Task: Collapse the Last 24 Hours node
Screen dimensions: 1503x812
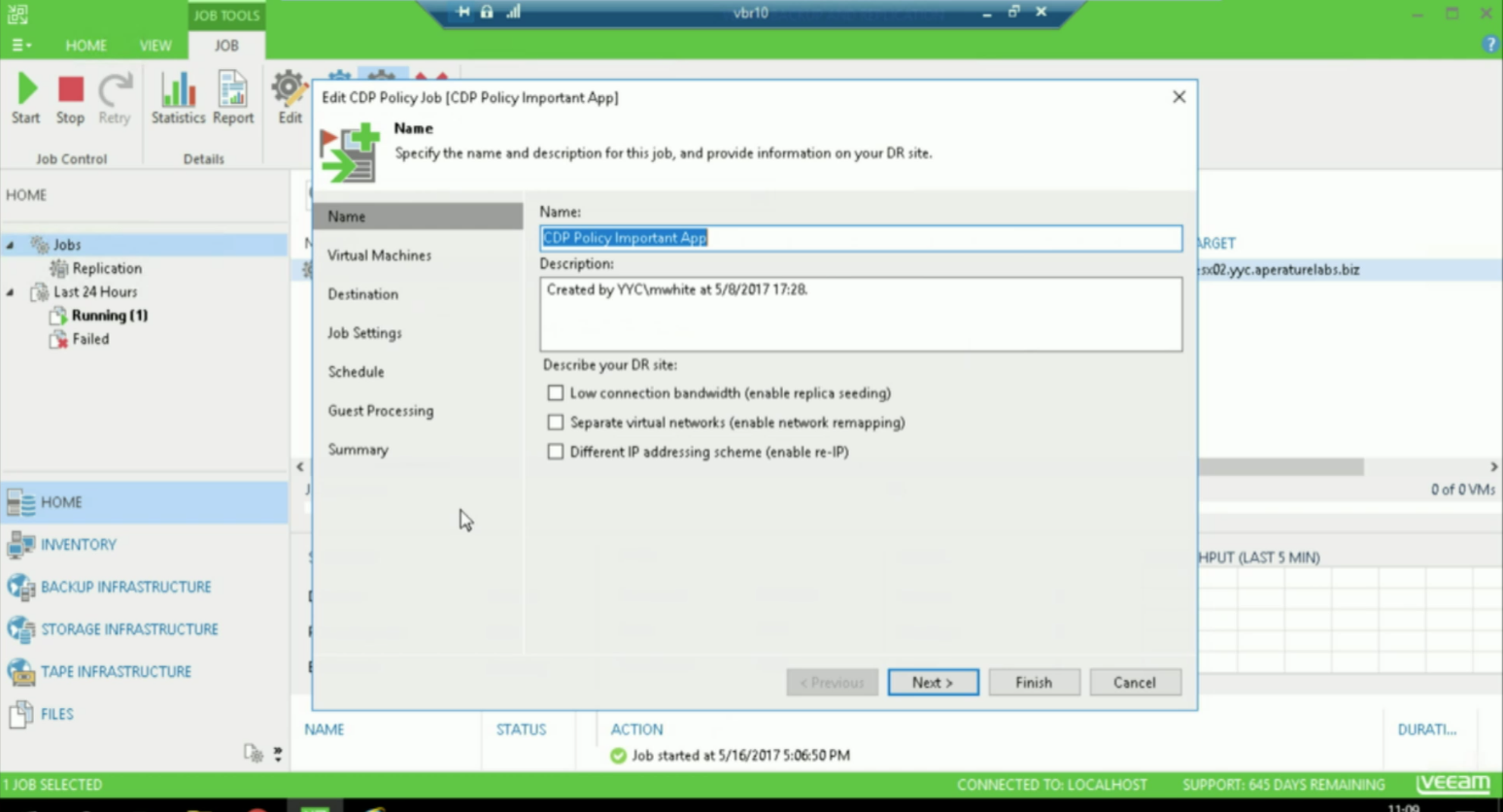Action: (x=11, y=291)
